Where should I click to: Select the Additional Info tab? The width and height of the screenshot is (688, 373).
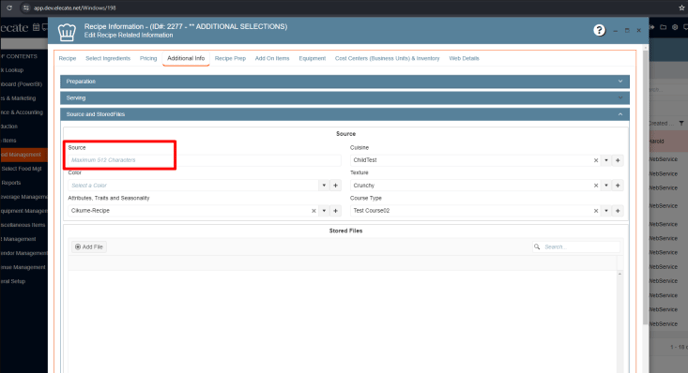[x=186, y=58]
